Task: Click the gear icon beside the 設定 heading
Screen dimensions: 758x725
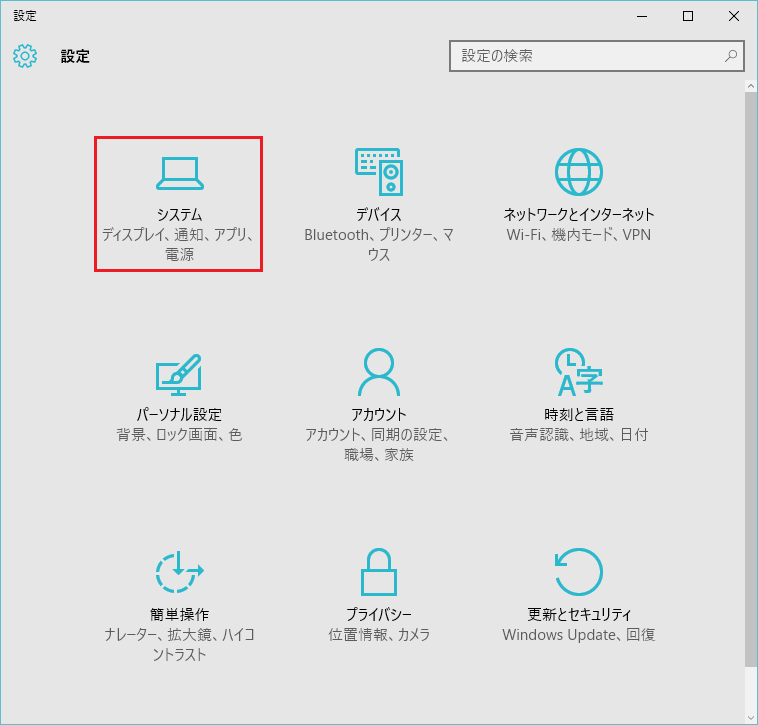Action: pos(25,56)
